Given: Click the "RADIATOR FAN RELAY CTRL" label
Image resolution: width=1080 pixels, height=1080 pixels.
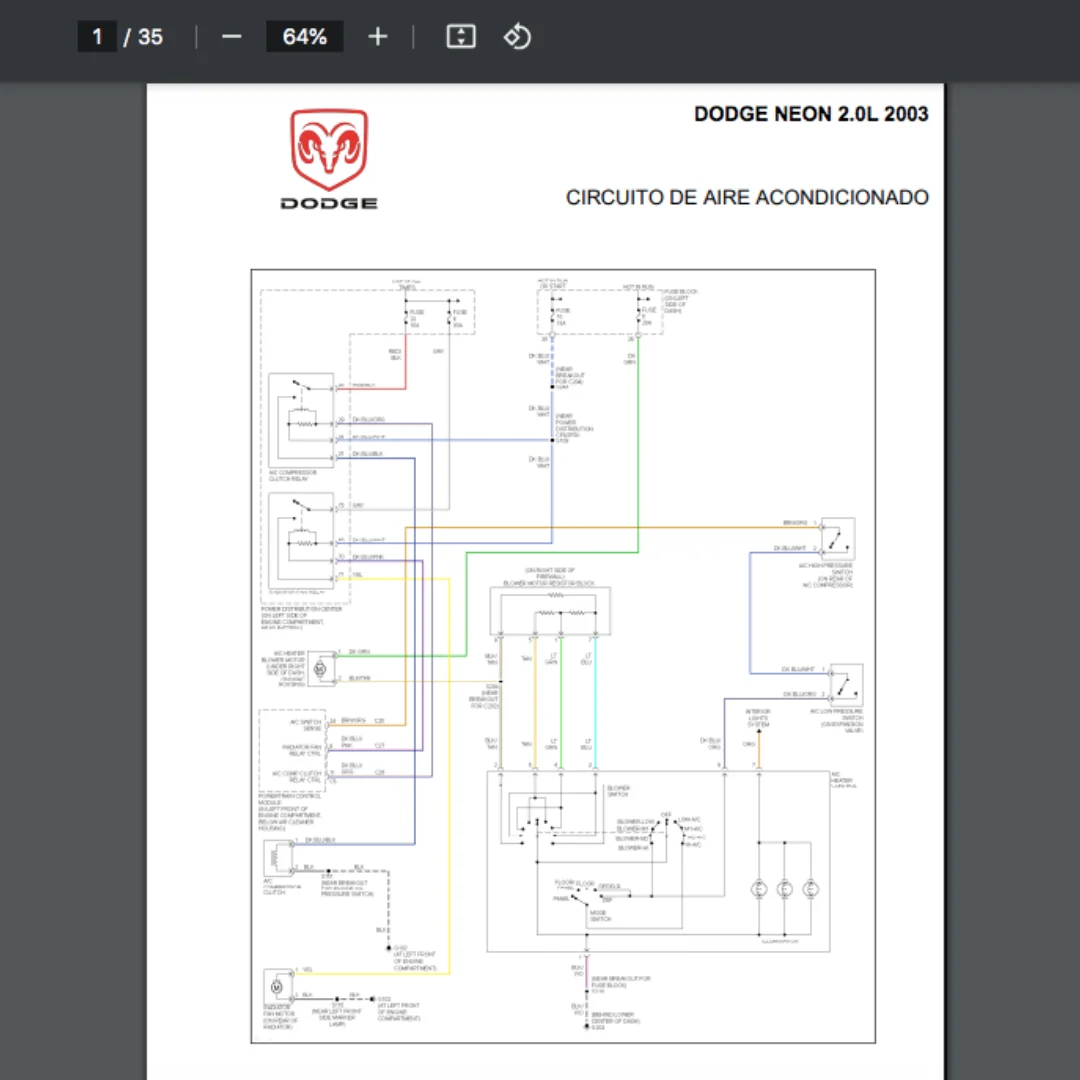Looking at the screenshot, I should (x=302, y=750).
